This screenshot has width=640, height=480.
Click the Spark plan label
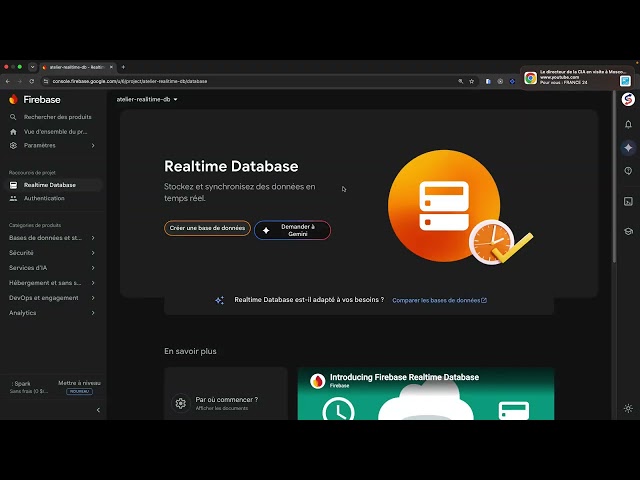[x=22, y=384]
